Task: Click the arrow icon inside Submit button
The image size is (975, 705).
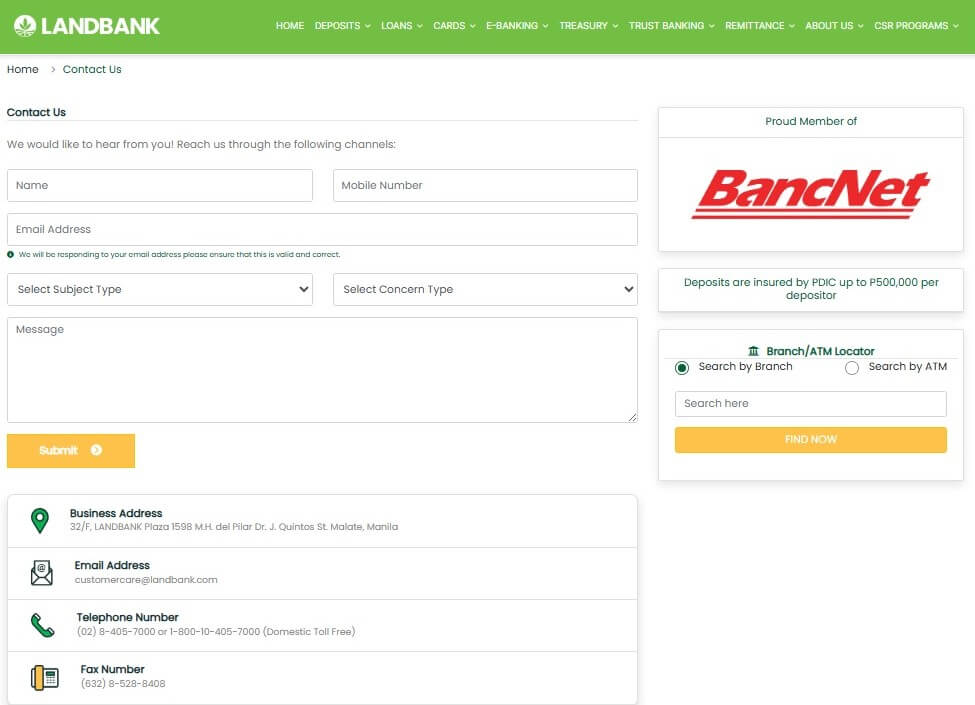Action: point(96,450)
